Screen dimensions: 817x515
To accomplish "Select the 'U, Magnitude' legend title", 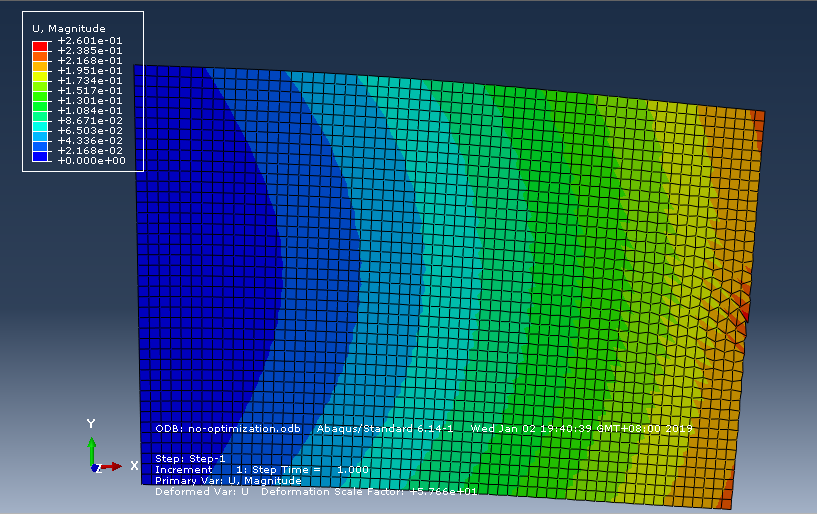I will pyautogui.click(x=69, y=29).
